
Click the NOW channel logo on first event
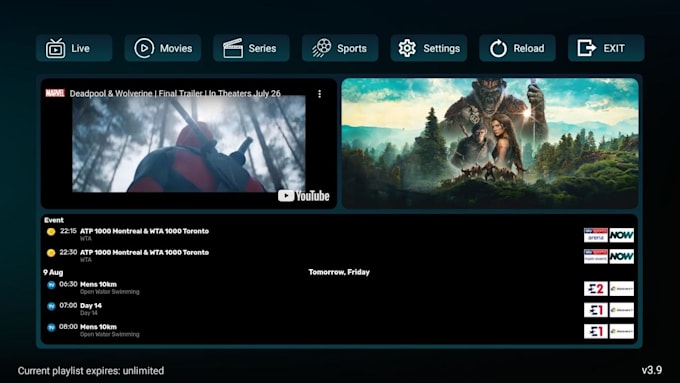click(x=621, y=235)
